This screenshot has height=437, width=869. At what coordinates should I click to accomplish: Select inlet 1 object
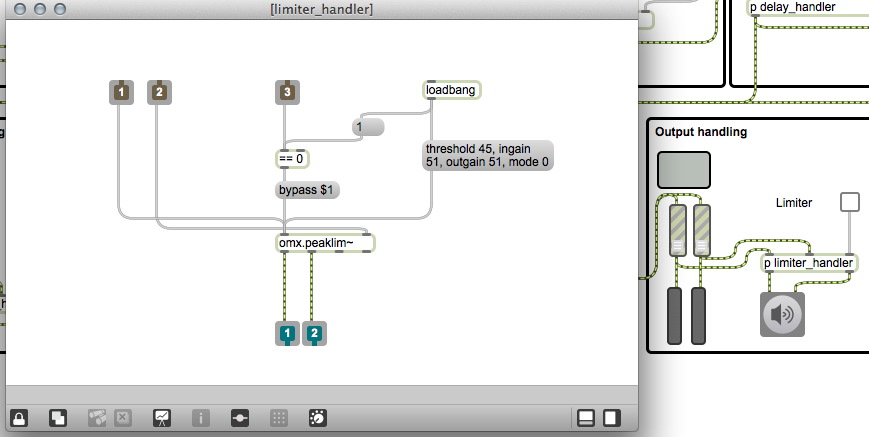121,92
